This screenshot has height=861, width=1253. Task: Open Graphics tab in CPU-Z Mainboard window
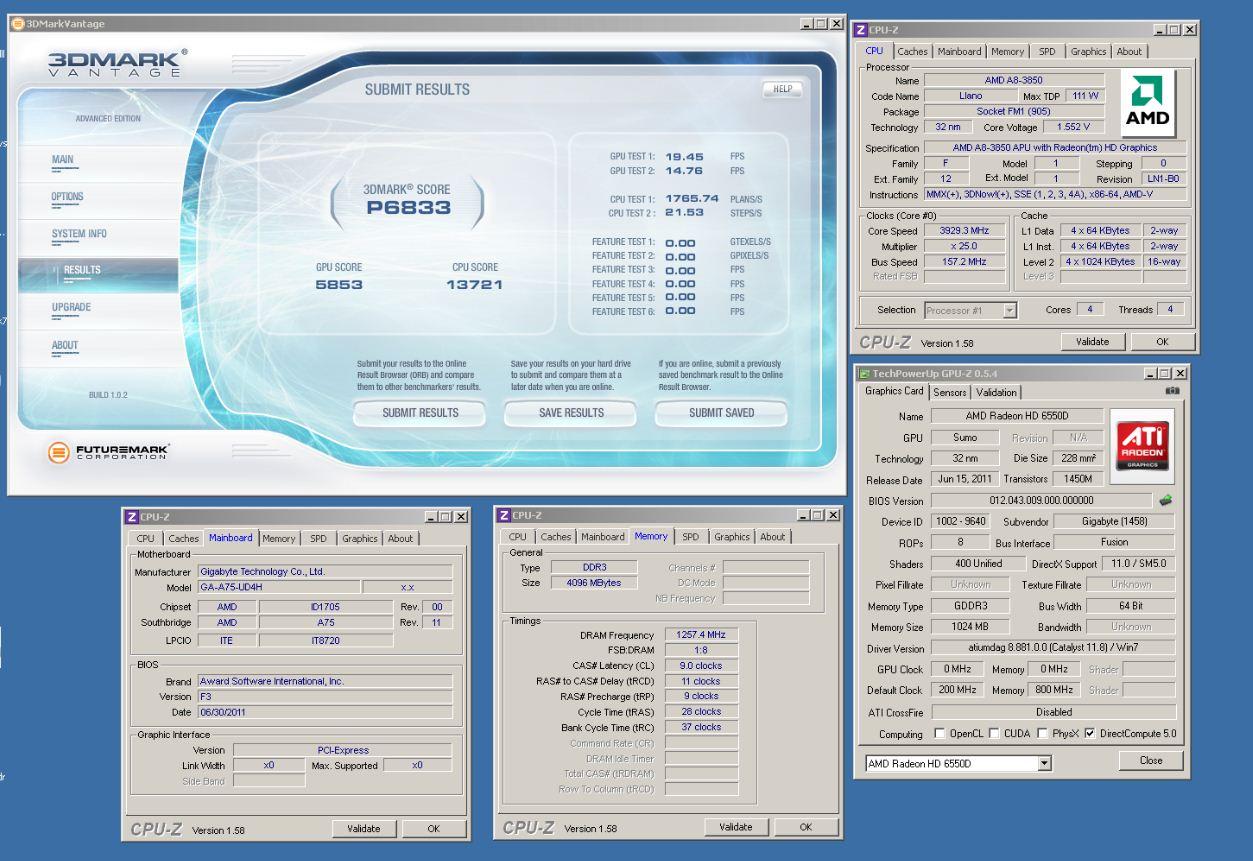coord(362,538)
